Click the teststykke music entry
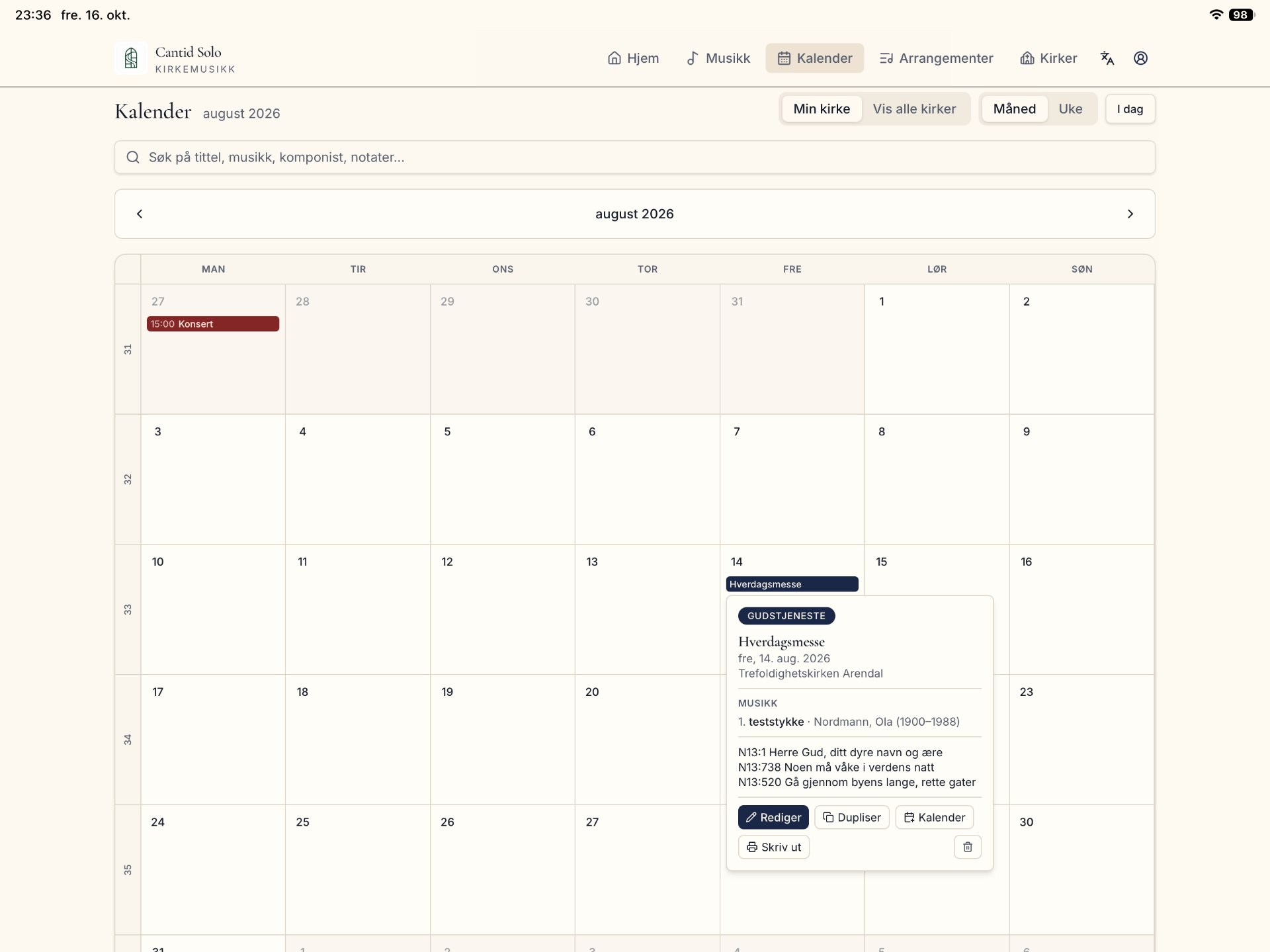Screen dimensions: 1270x952 (849, 722)
